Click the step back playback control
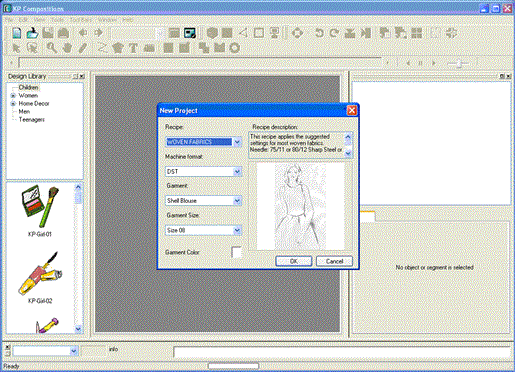 click(408, 63)
